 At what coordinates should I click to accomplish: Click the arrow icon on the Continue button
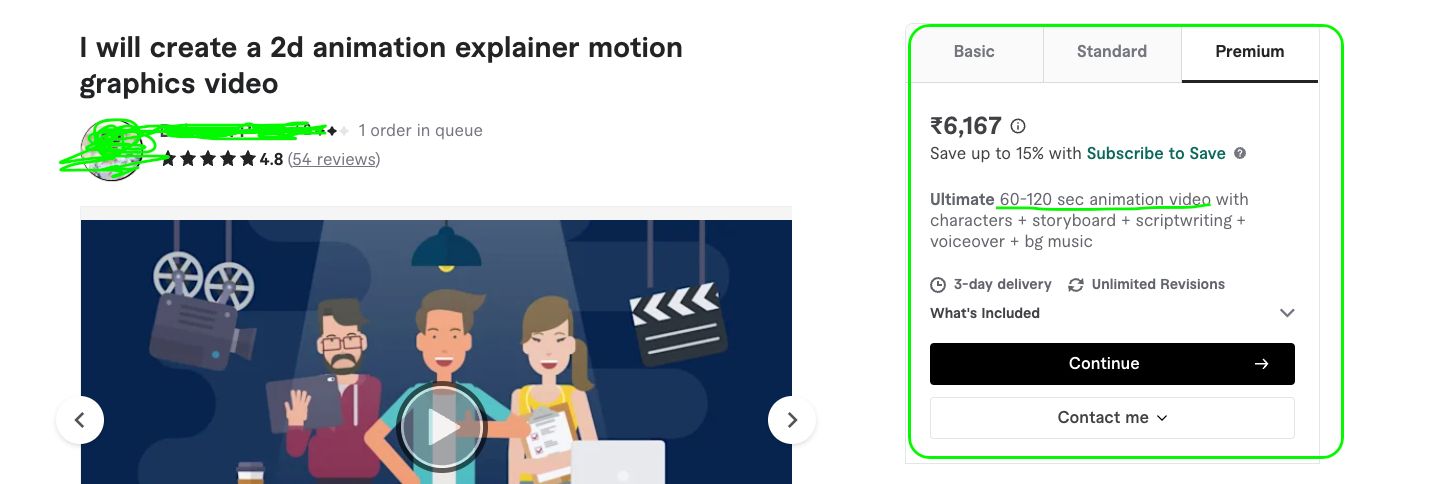click(1261, 364)
